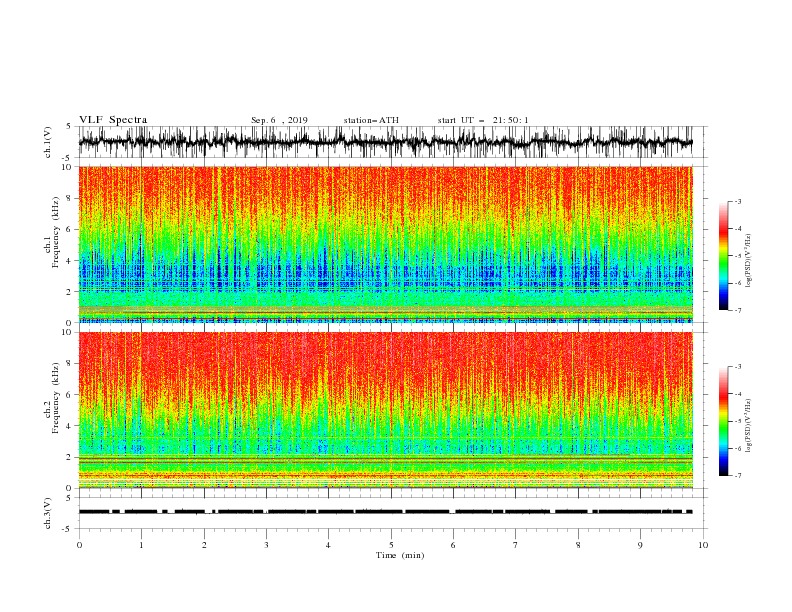
Task: Click the ch.2 "Frequency (kHz)" axis label
Action: [56, 398]
